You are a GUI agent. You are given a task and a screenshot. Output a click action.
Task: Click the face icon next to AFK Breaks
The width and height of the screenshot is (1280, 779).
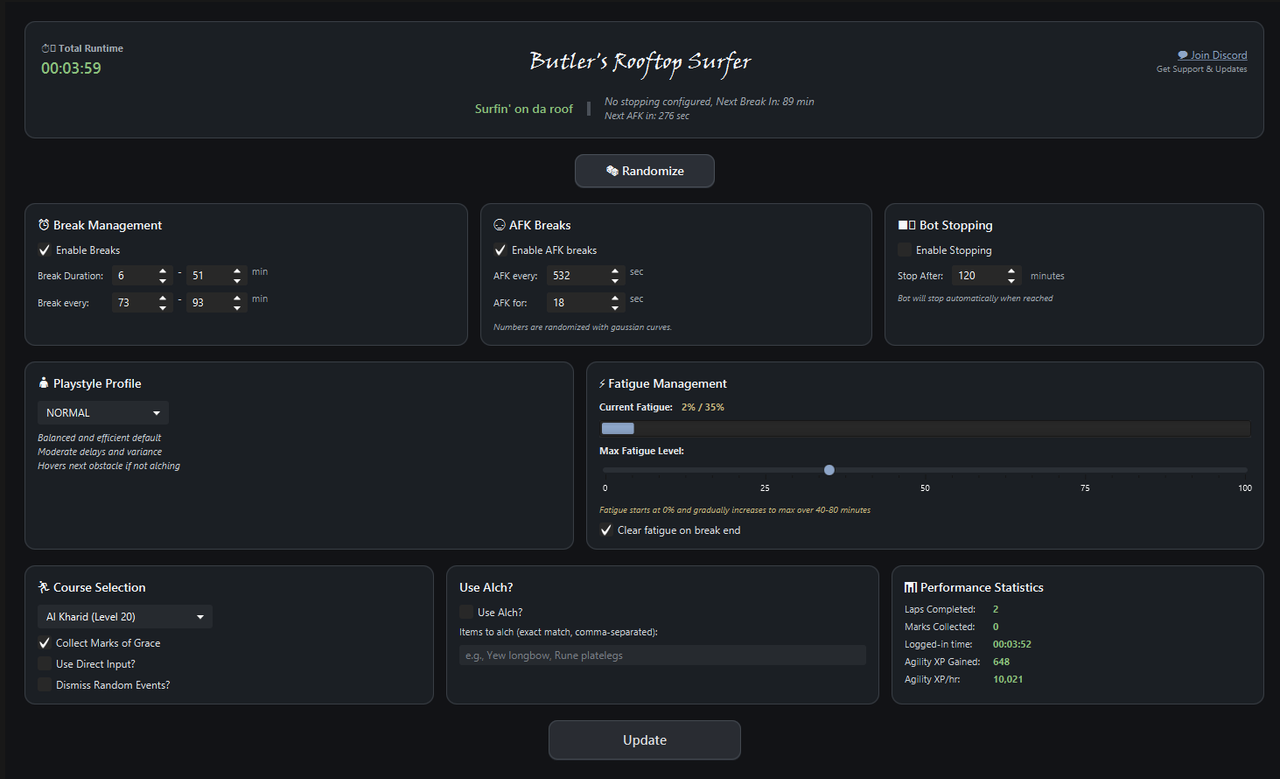(x=500, y=225)
